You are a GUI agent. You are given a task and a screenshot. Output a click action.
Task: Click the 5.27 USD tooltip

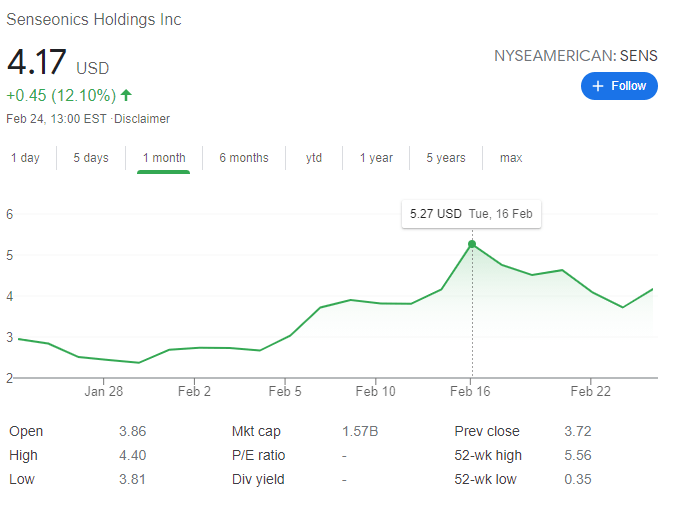[x=471, y=214]
